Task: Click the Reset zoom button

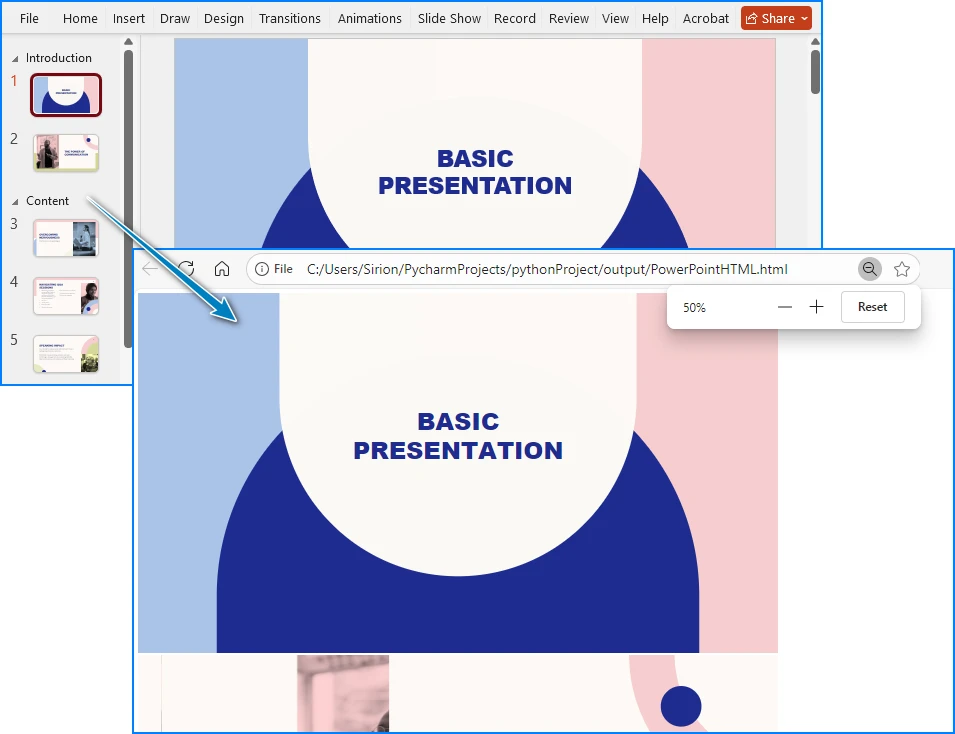Action: click(x=872, y=307)
